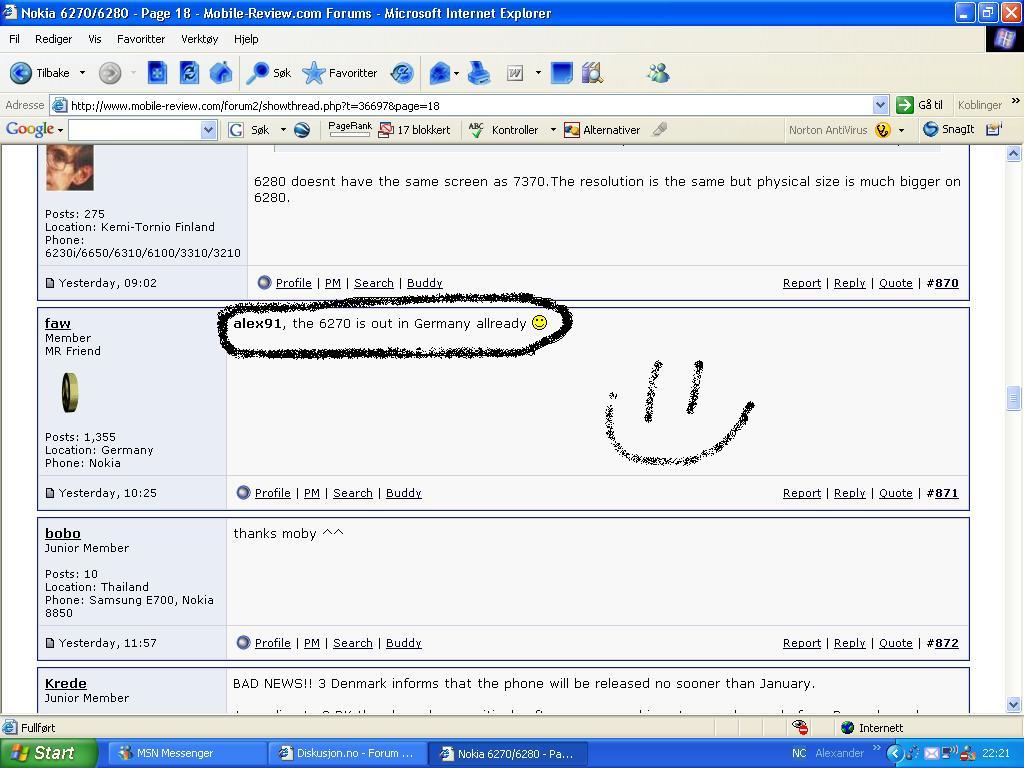Viewport: 1024px width, 768px height.
Task: Click the Mail envelope toolbar icon
Action: tap(440, 73)
